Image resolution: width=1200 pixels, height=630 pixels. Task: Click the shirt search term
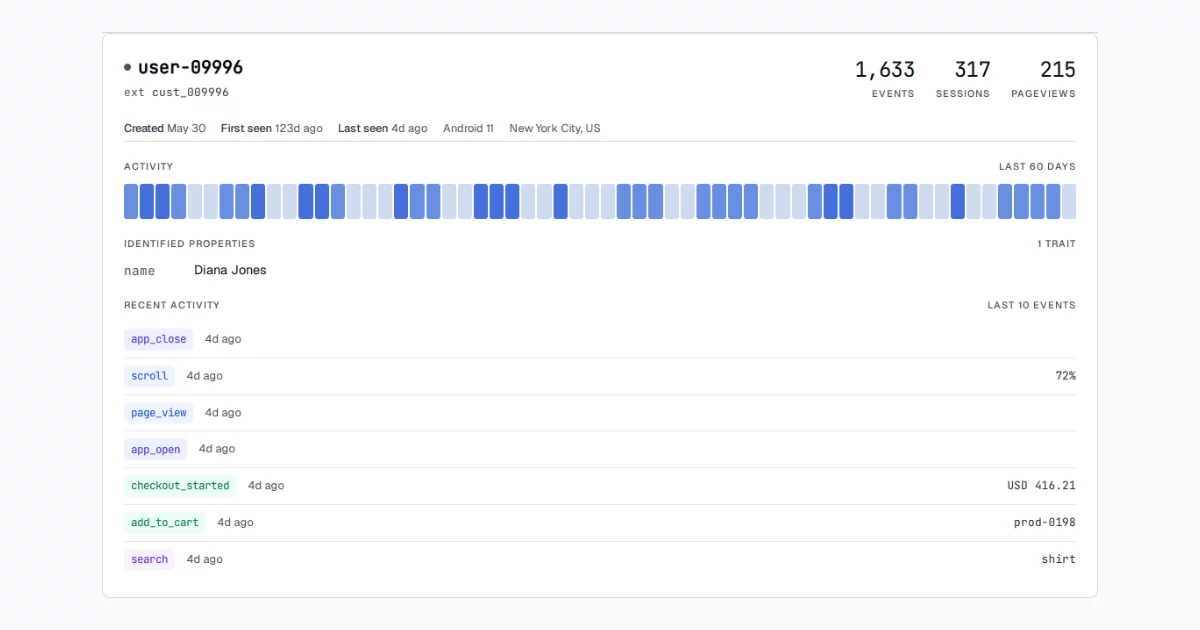pos(1058,559)
